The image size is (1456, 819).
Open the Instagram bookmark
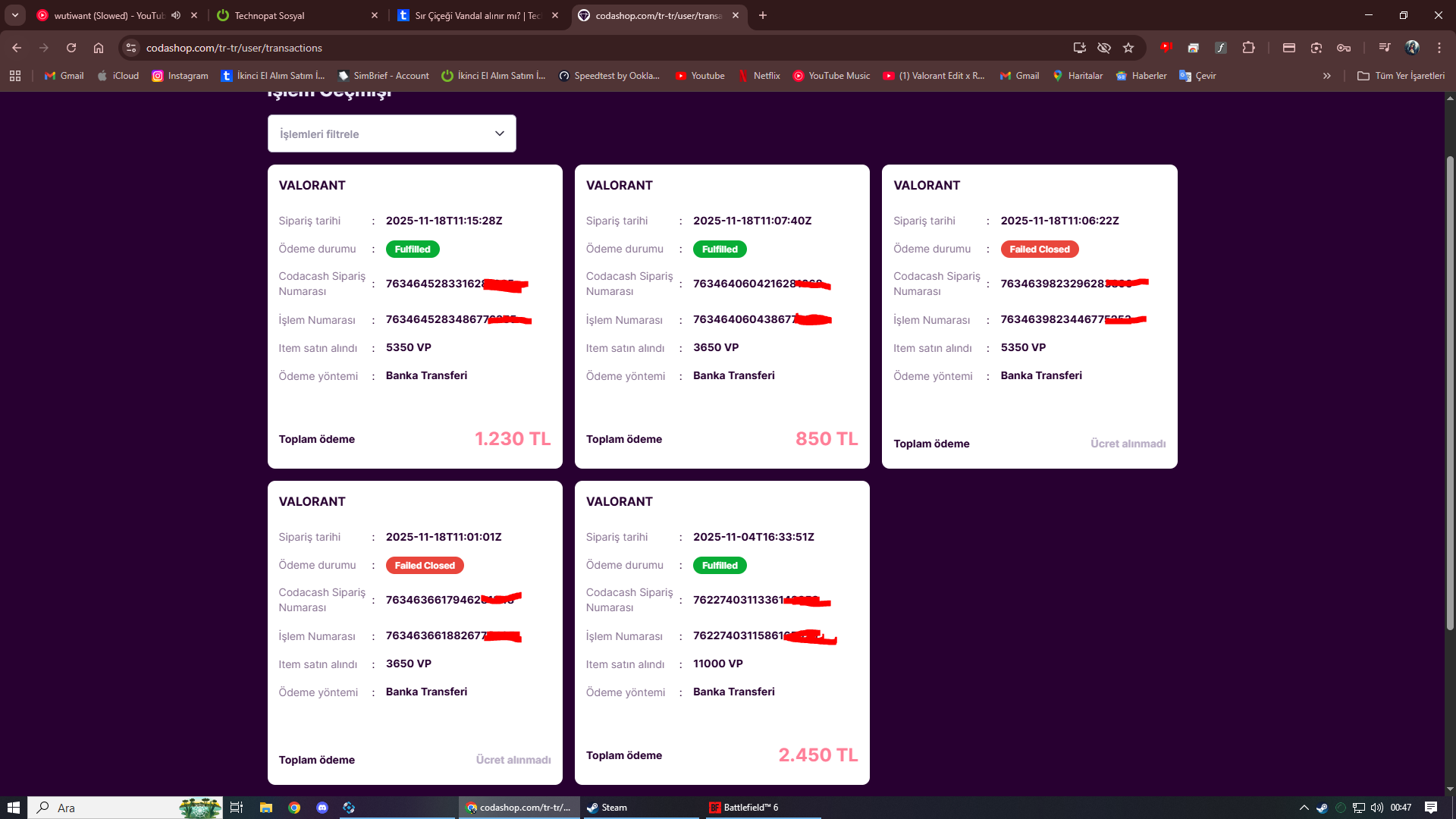(180, 76)
